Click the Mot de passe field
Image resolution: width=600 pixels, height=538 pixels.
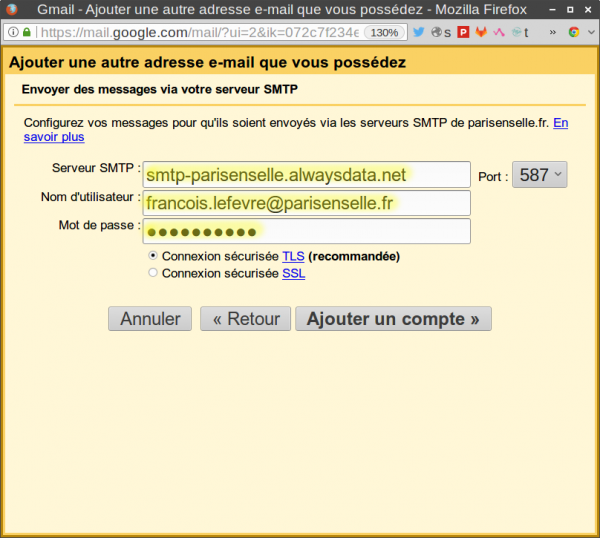[x=306, y=231]
